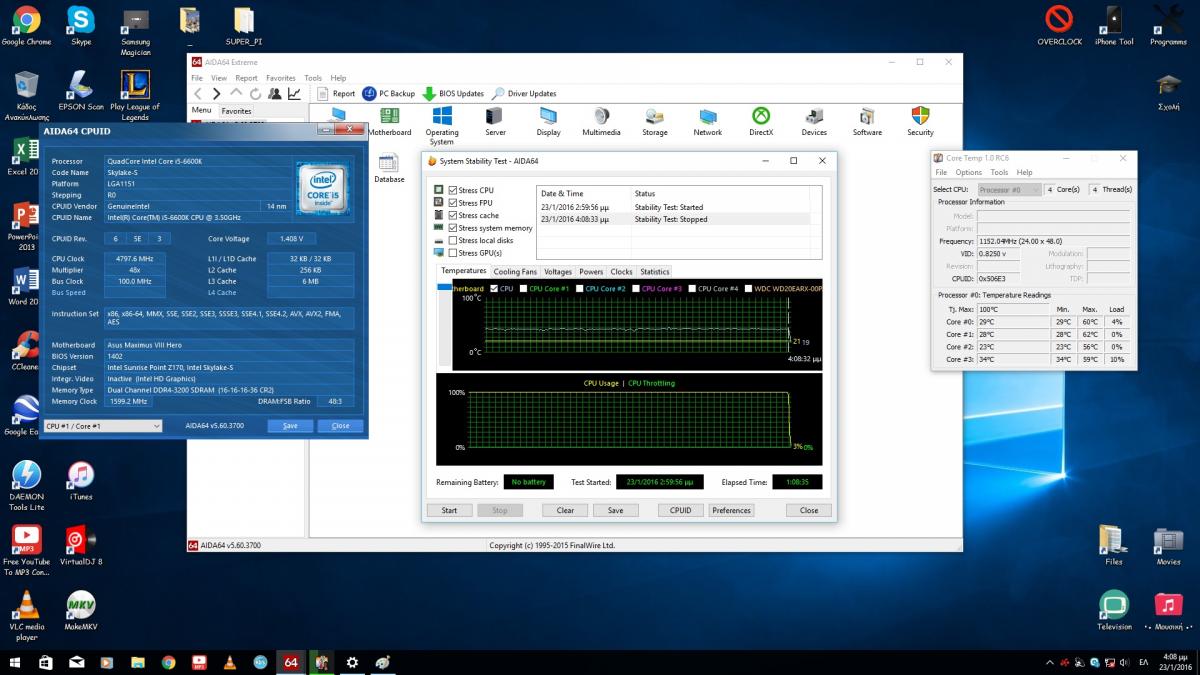Open the Google Chrome desktop shortcut
Viewport: 1200px width, 675px height.
(x=26, y=27)
